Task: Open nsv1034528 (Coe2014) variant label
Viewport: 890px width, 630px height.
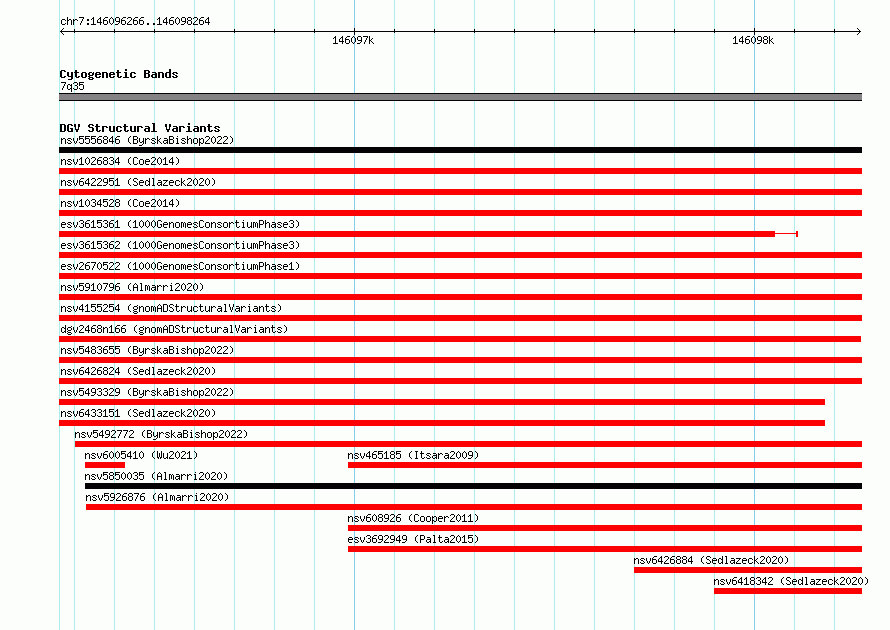Action: [120, 203]
